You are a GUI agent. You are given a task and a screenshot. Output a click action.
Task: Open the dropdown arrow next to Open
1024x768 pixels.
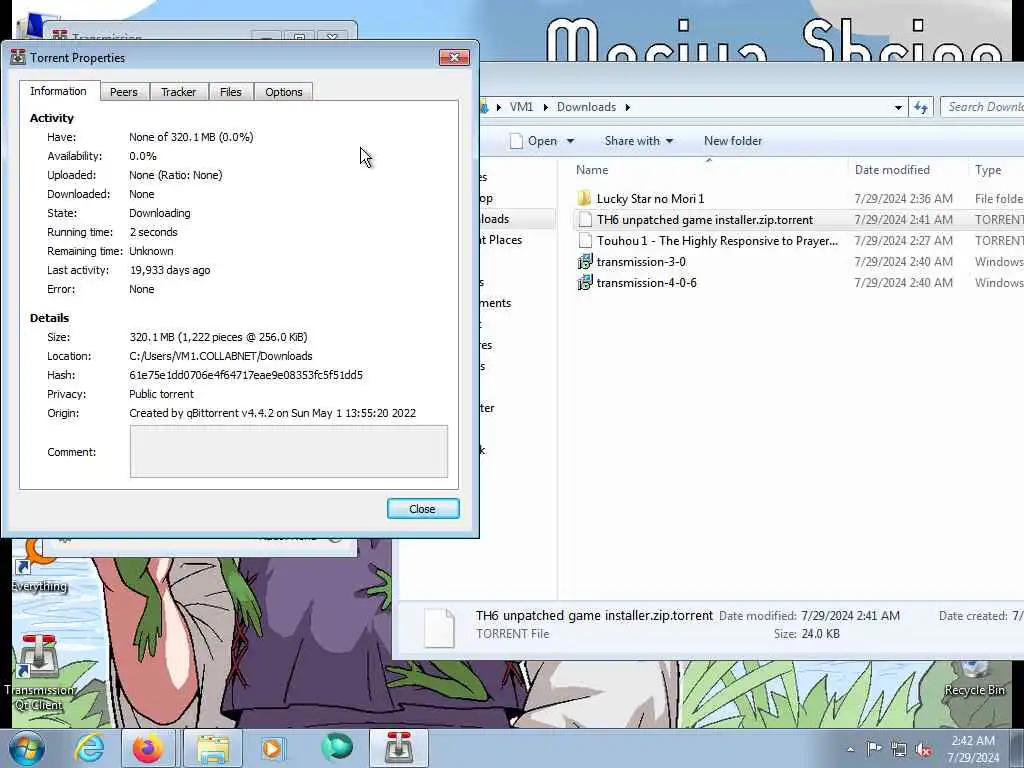tap(570, 141)
